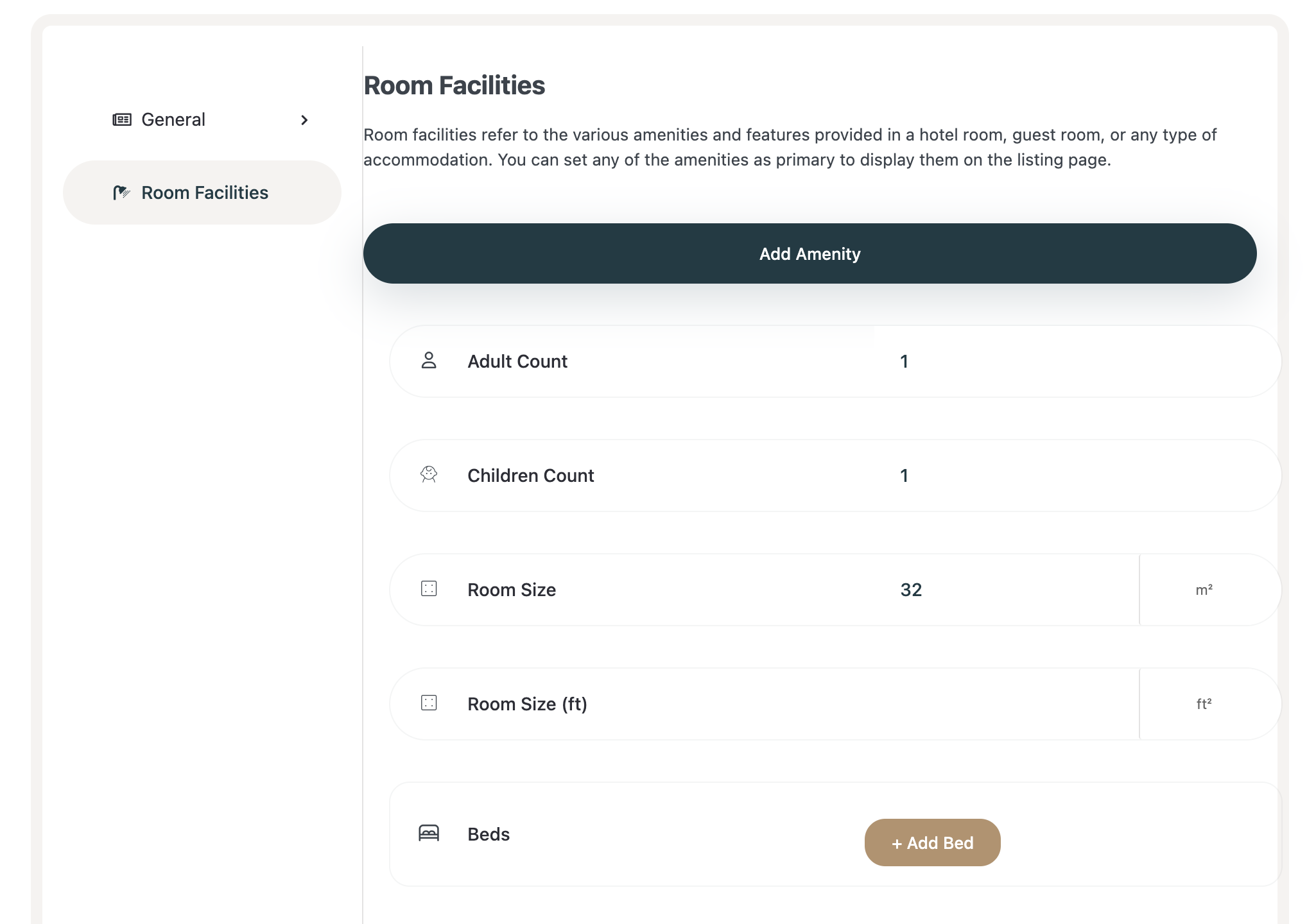Select Room Facilities in the sidebar
The height and width of the screenshot is (924, 1316).
pyautogui.click(x=204, y=193)
